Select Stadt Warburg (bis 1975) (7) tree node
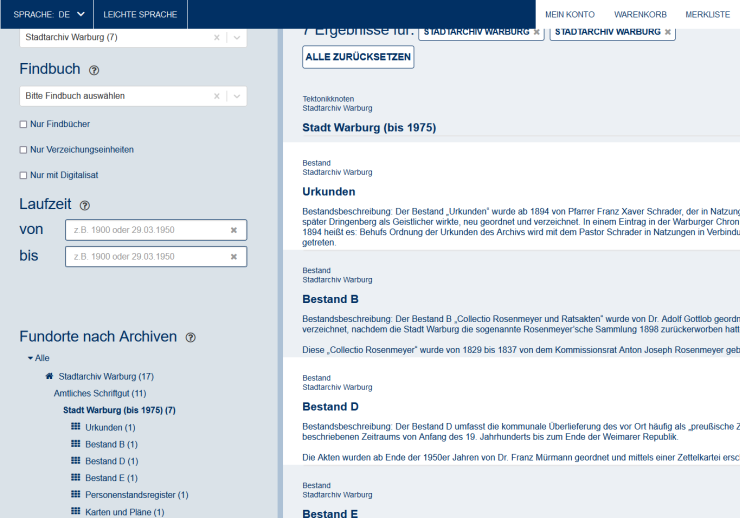Screen dimensions: 740x518 pyautogui.click(x=119, y=410)
